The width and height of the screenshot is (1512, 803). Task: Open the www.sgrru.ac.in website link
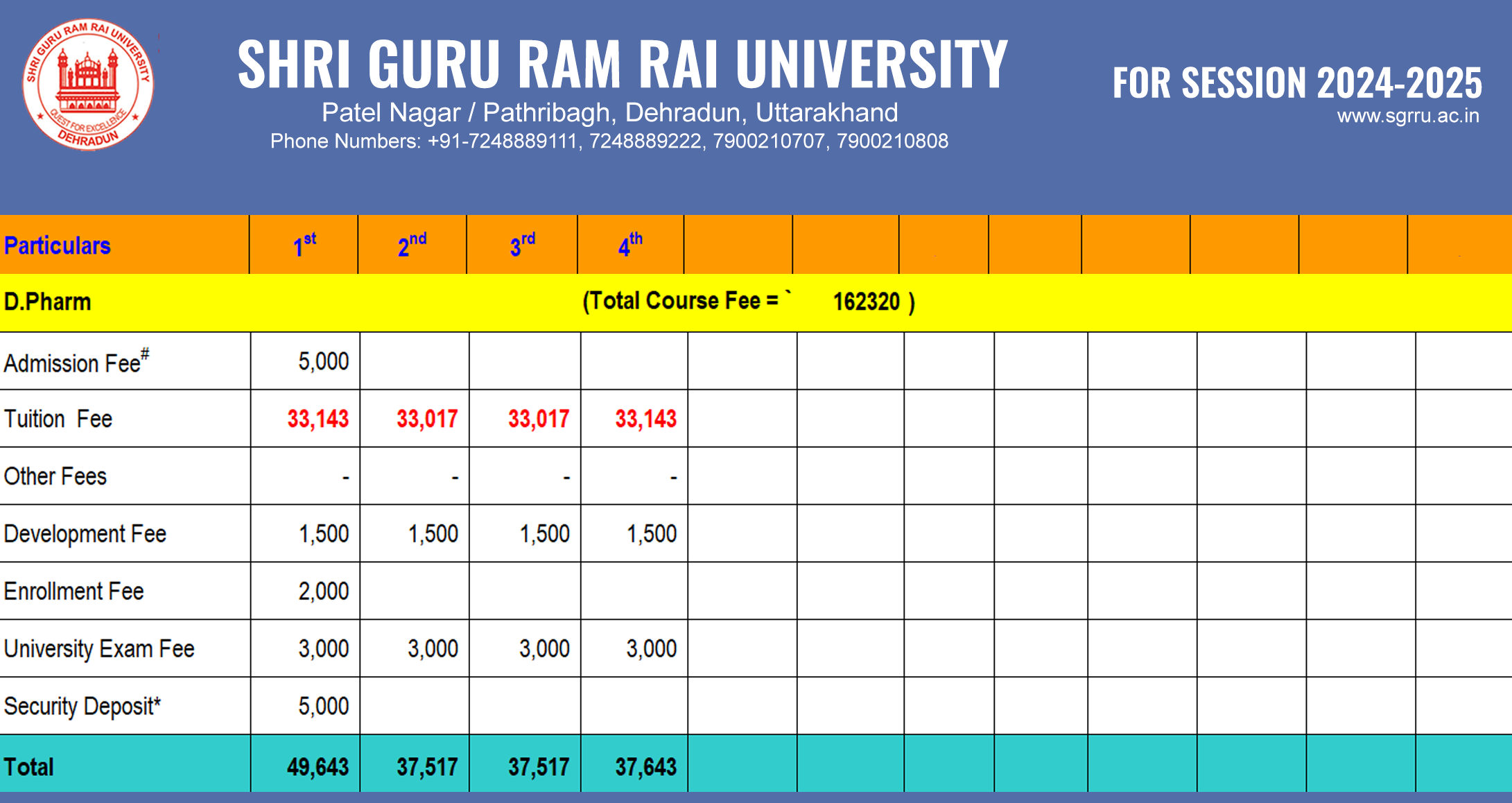click(x=1408, y=116)
